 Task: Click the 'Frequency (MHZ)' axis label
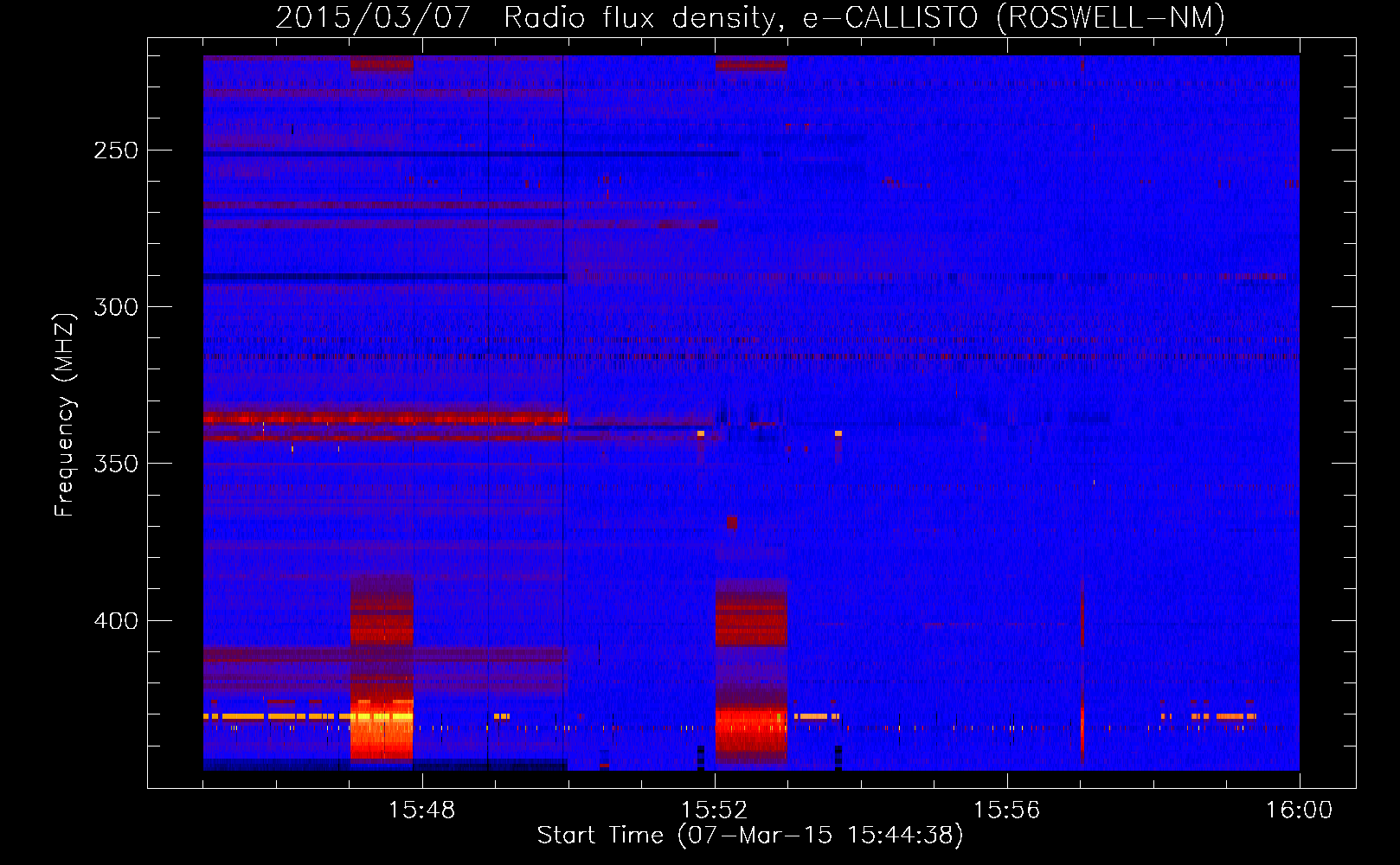tap(65, 414)
